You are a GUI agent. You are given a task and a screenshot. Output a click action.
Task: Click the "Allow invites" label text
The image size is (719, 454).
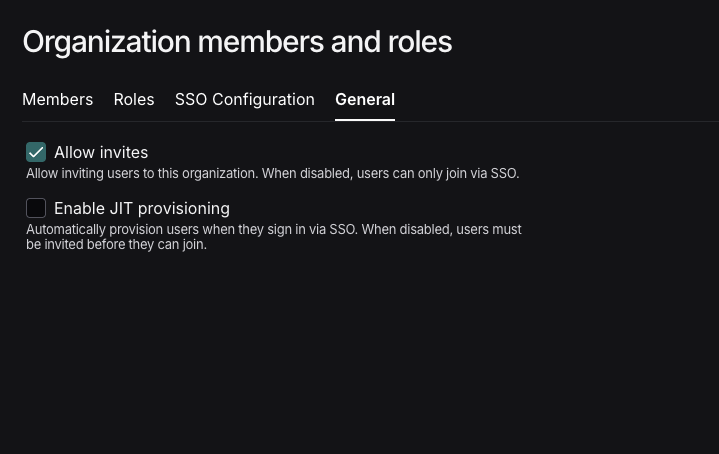pos(101,152)
